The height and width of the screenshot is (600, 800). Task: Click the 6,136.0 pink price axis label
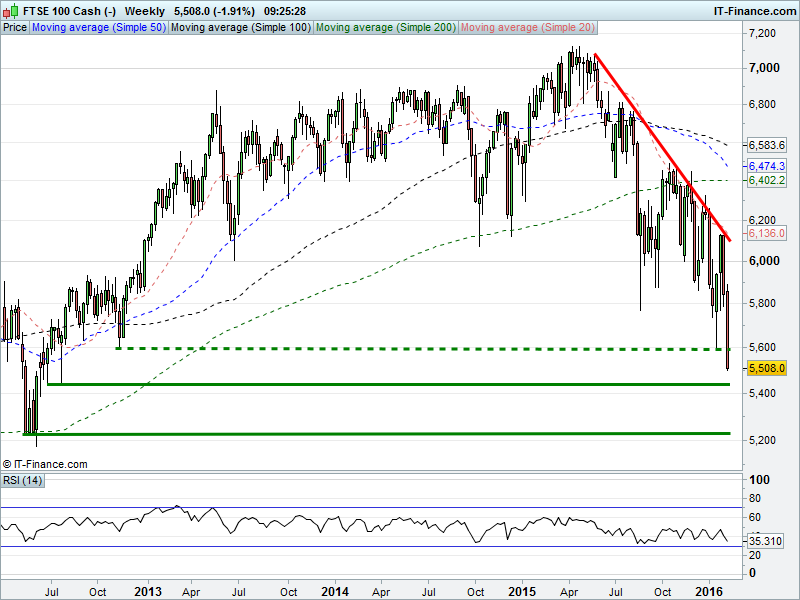[x=767, y=233]
